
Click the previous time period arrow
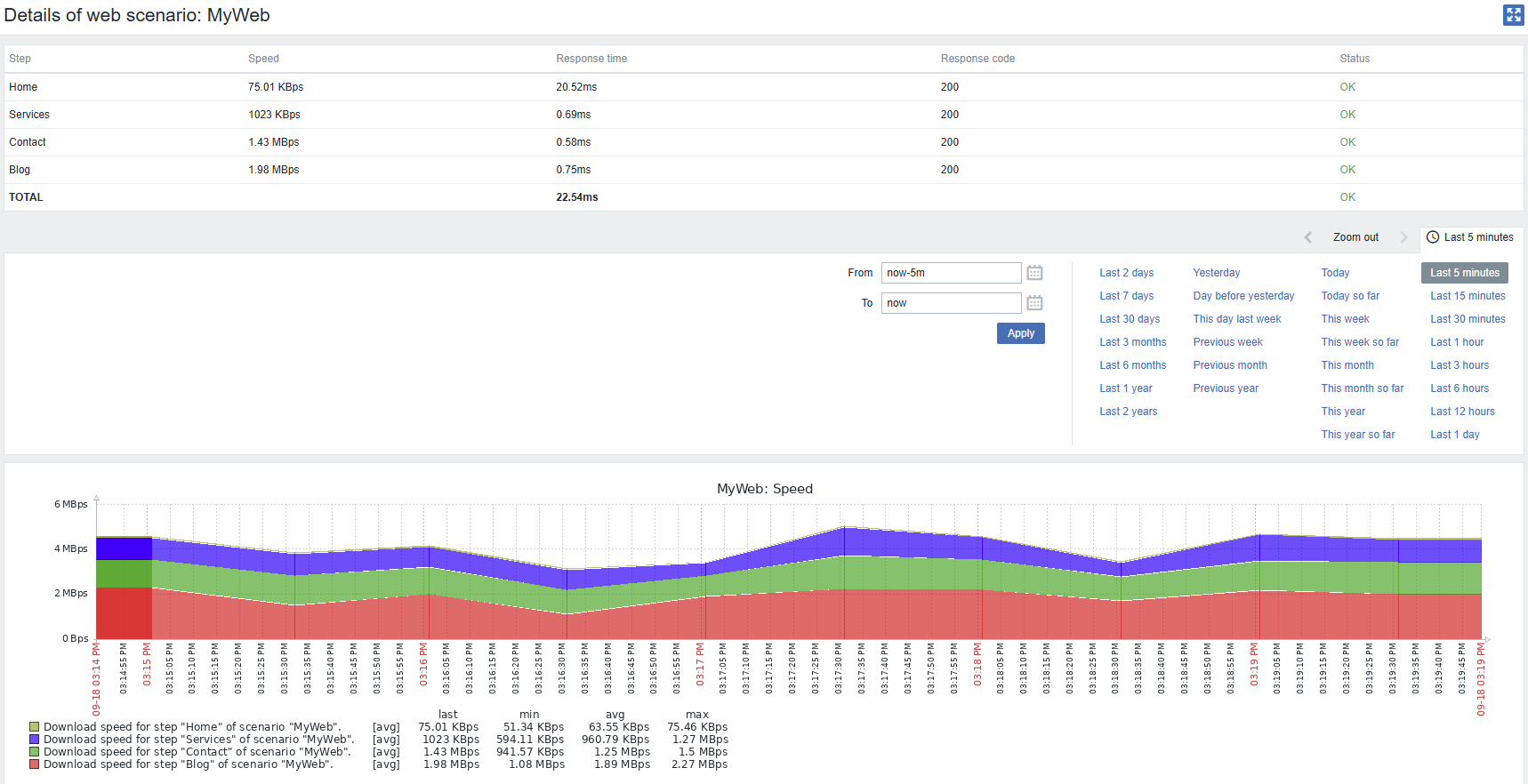coord(1307,237)
